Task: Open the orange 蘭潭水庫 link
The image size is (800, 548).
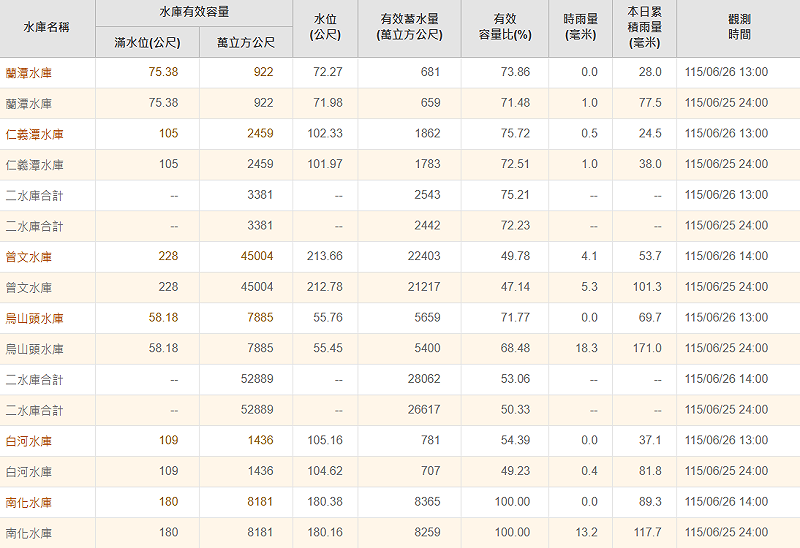Action: click(x=29, y=72)
